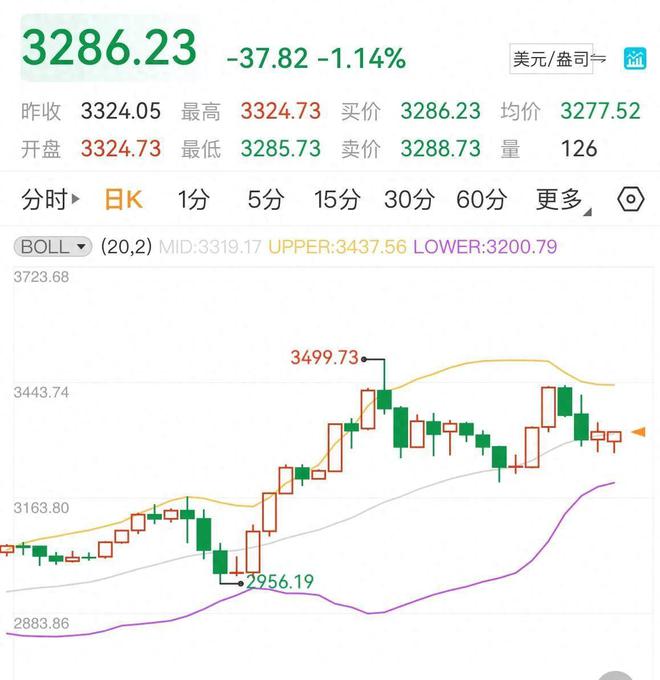Select the 15分 timeframe tab
Screen dimensions: 660x680
336,200
